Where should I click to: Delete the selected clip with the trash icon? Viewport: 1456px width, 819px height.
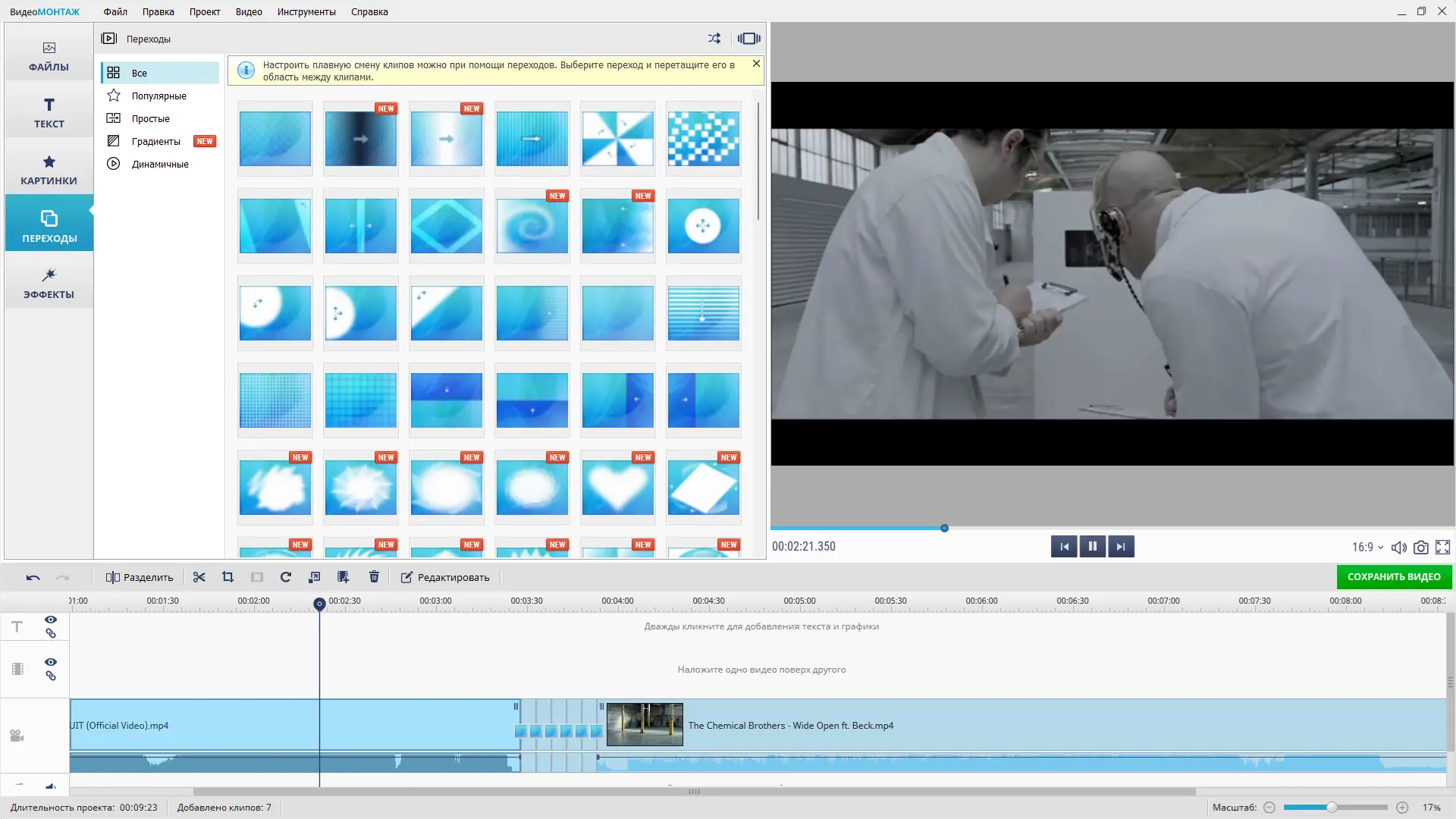tap(374, 577)
